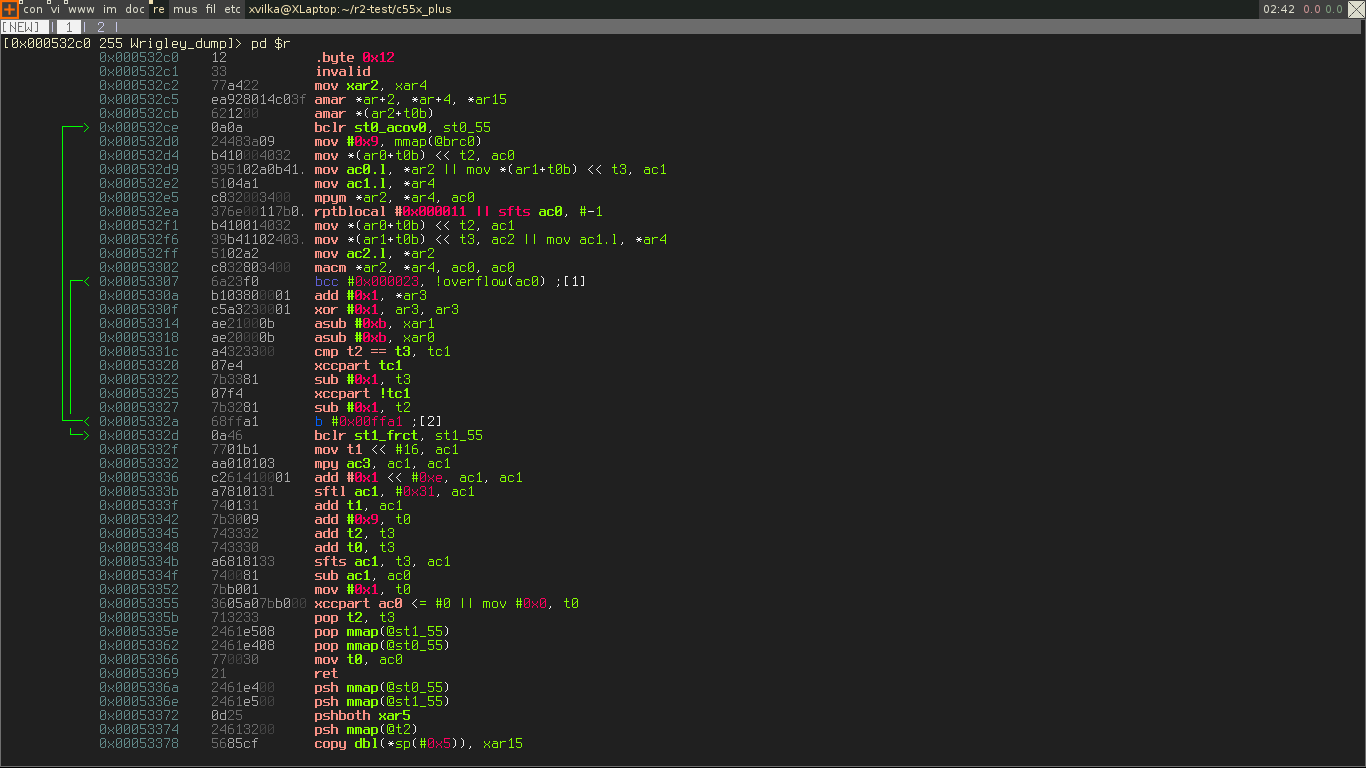
Task: Select the [NEW] terminal tab
Action: (x=24, y=27)
